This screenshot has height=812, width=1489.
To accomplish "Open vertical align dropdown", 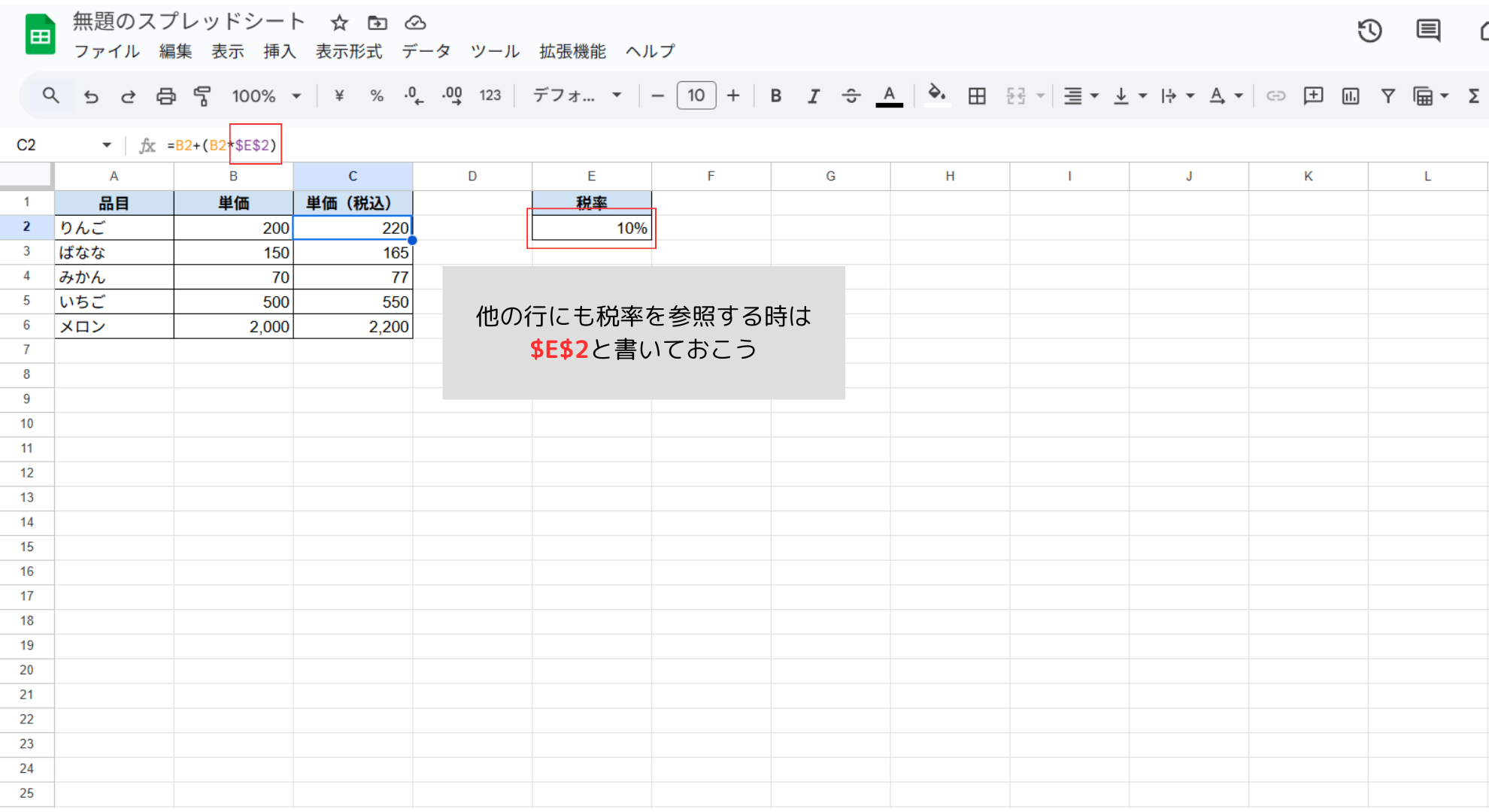I will (1130, 96).
